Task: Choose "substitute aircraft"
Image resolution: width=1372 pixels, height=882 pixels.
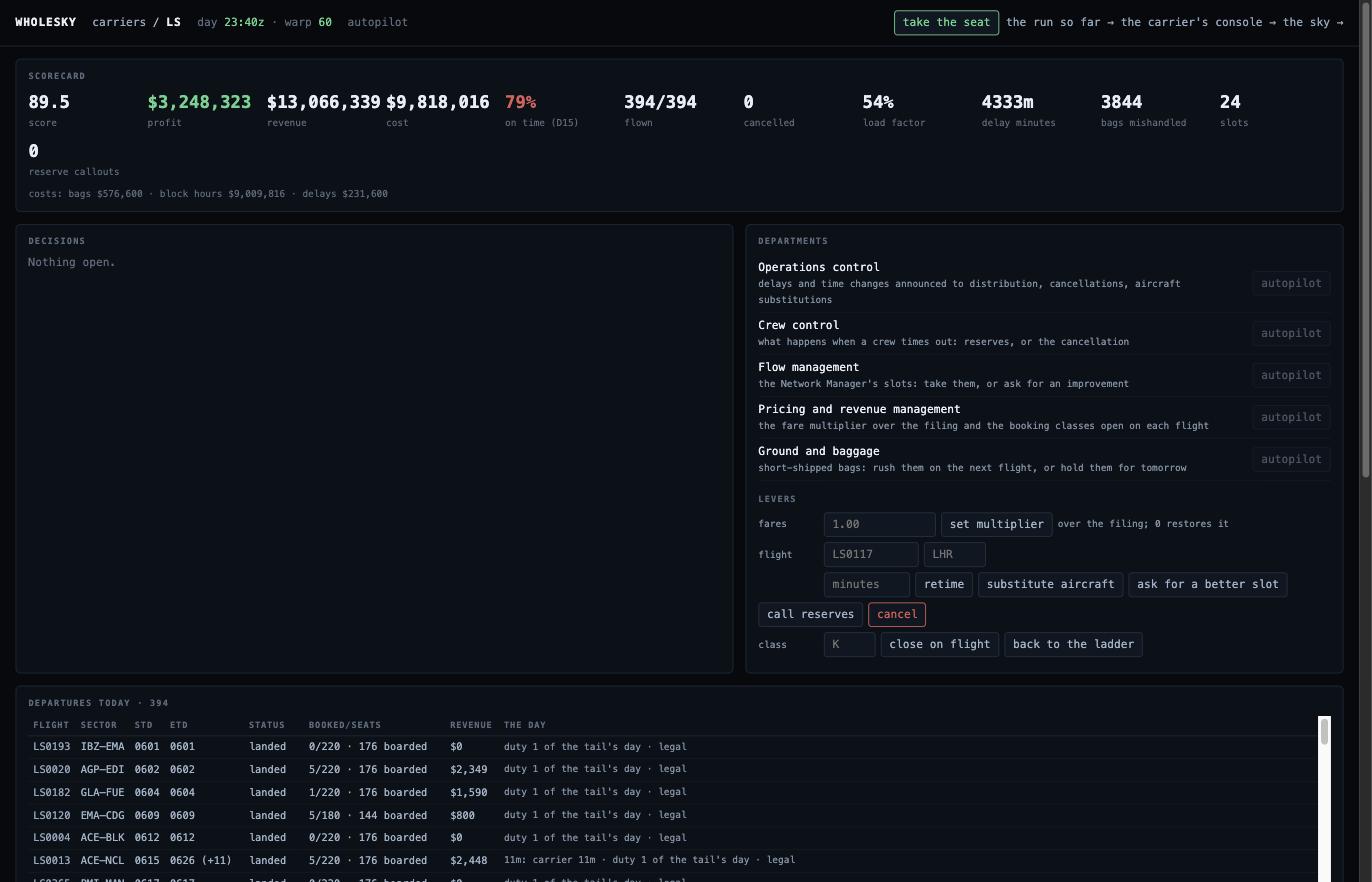Action: [1050, 584]
